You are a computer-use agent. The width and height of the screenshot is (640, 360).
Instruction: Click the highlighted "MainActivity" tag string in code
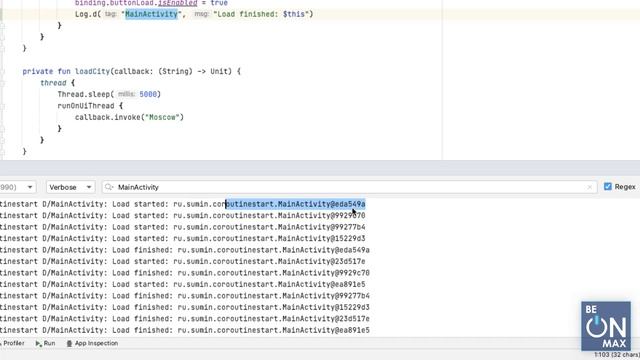pos(151,14)
